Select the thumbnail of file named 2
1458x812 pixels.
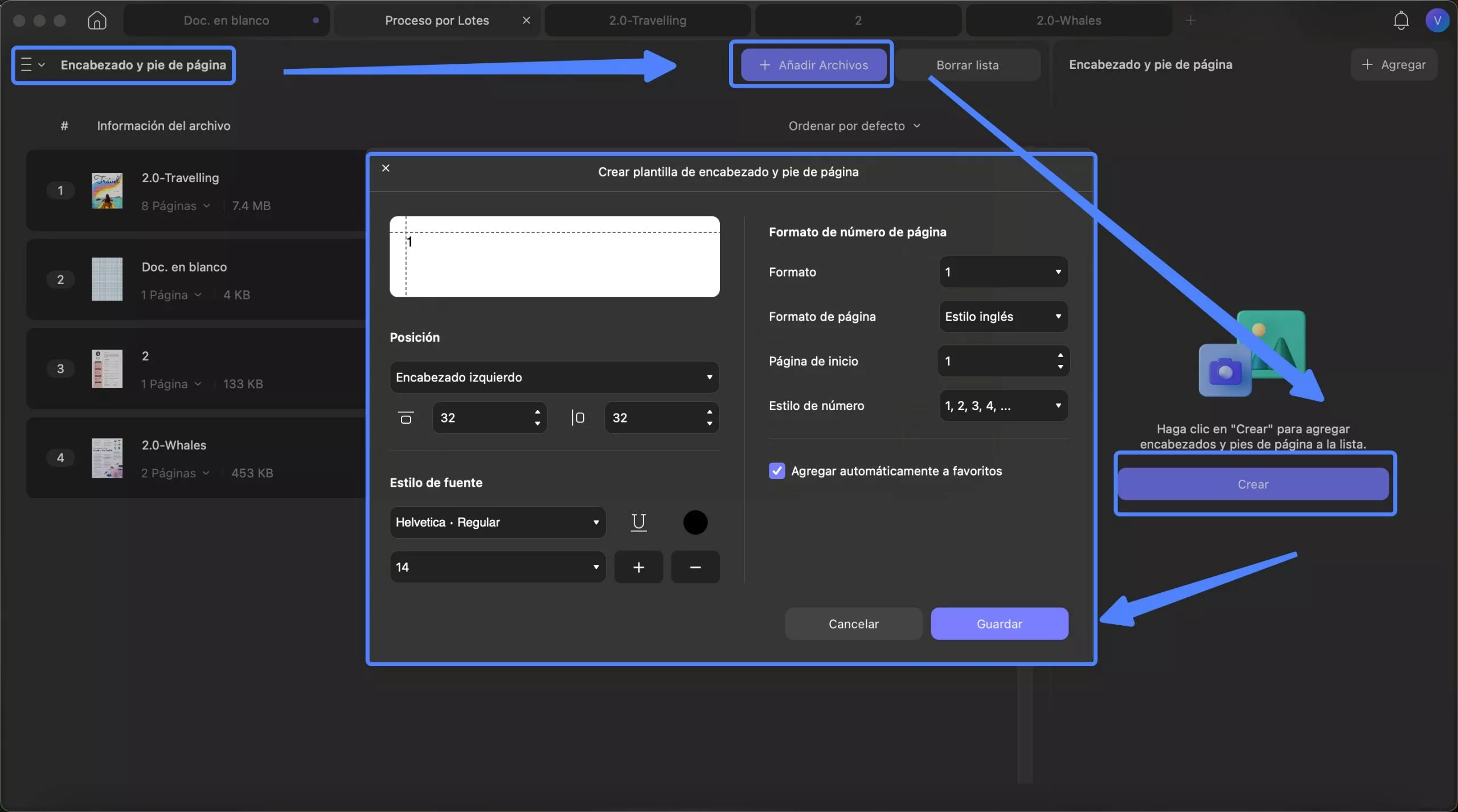tap(107, 368)
